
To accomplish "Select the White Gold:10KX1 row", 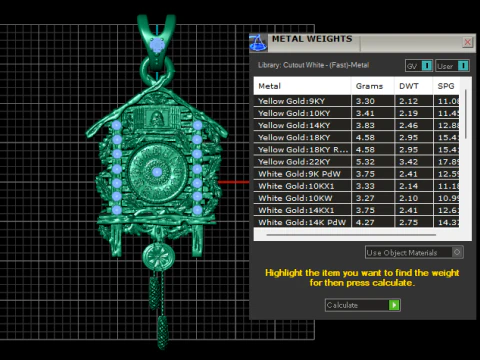I will (x=356, y=186).
